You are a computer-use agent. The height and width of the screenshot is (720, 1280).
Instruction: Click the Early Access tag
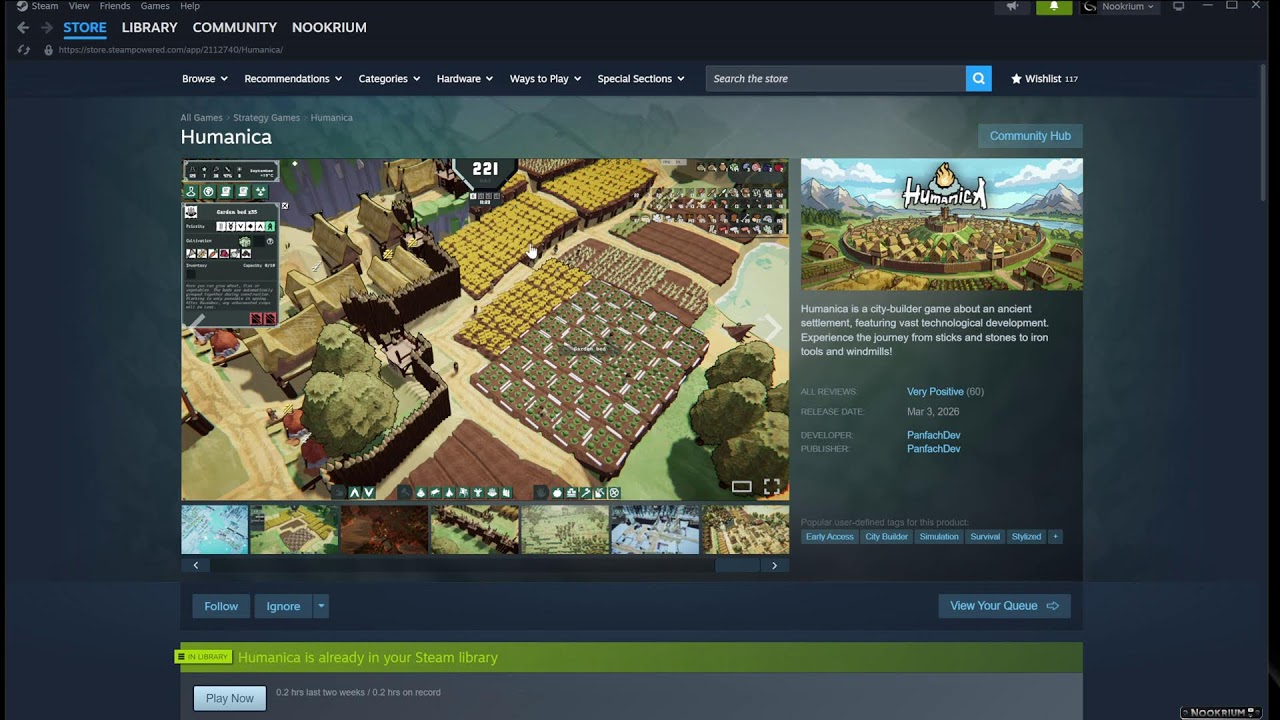pos(830,537)
